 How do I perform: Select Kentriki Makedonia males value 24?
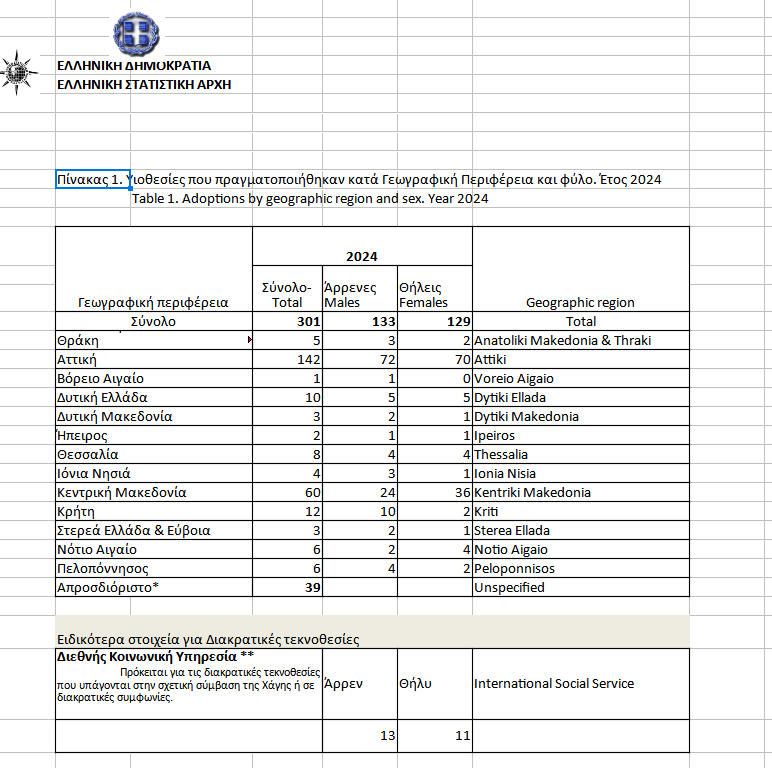coord(360,492)
